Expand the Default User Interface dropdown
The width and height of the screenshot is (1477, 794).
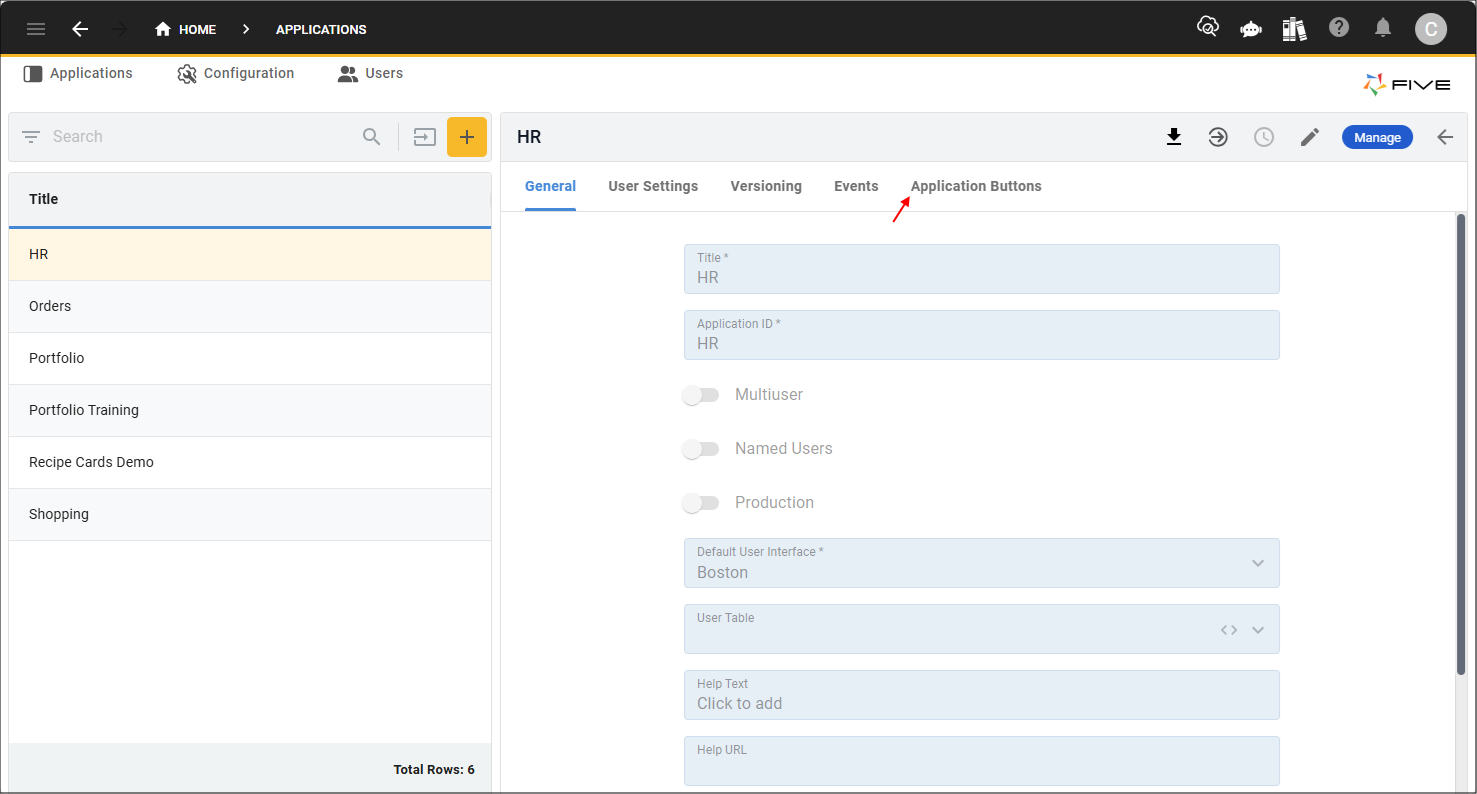tap(1257, 563)
